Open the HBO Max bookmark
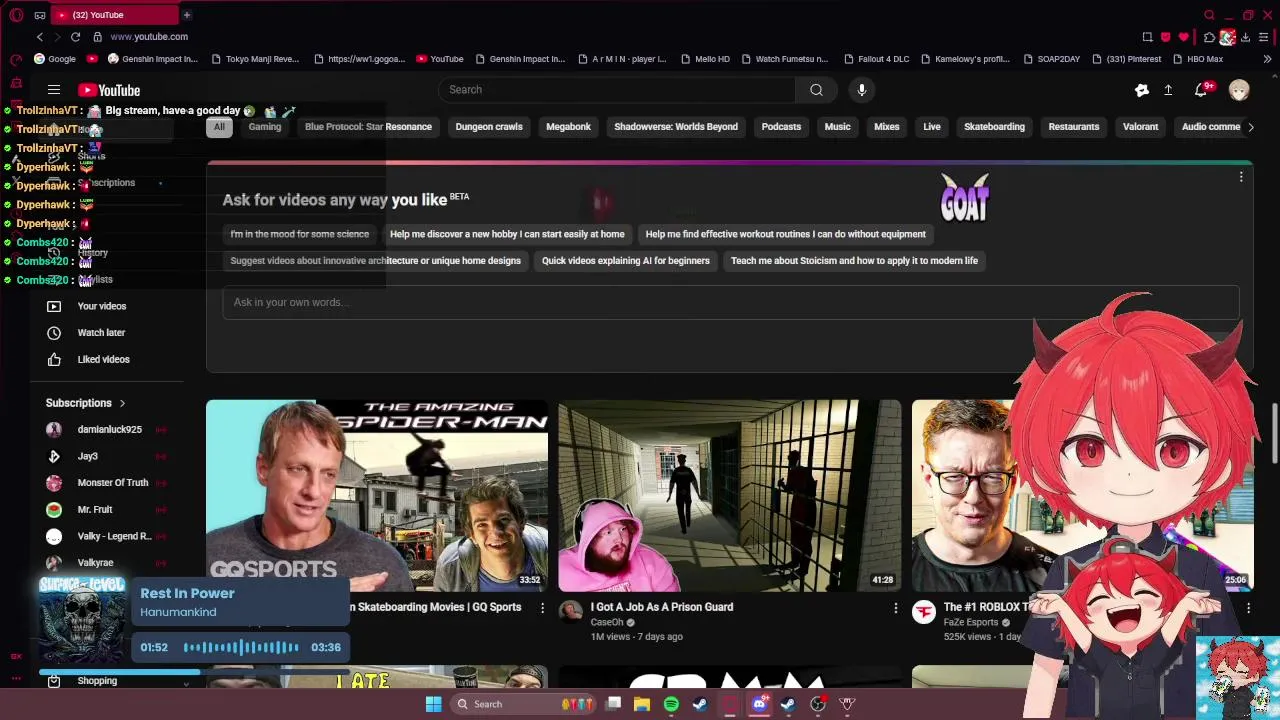Image resolution: width=1280 pixels, height=720 pixels. [1198, 59]
